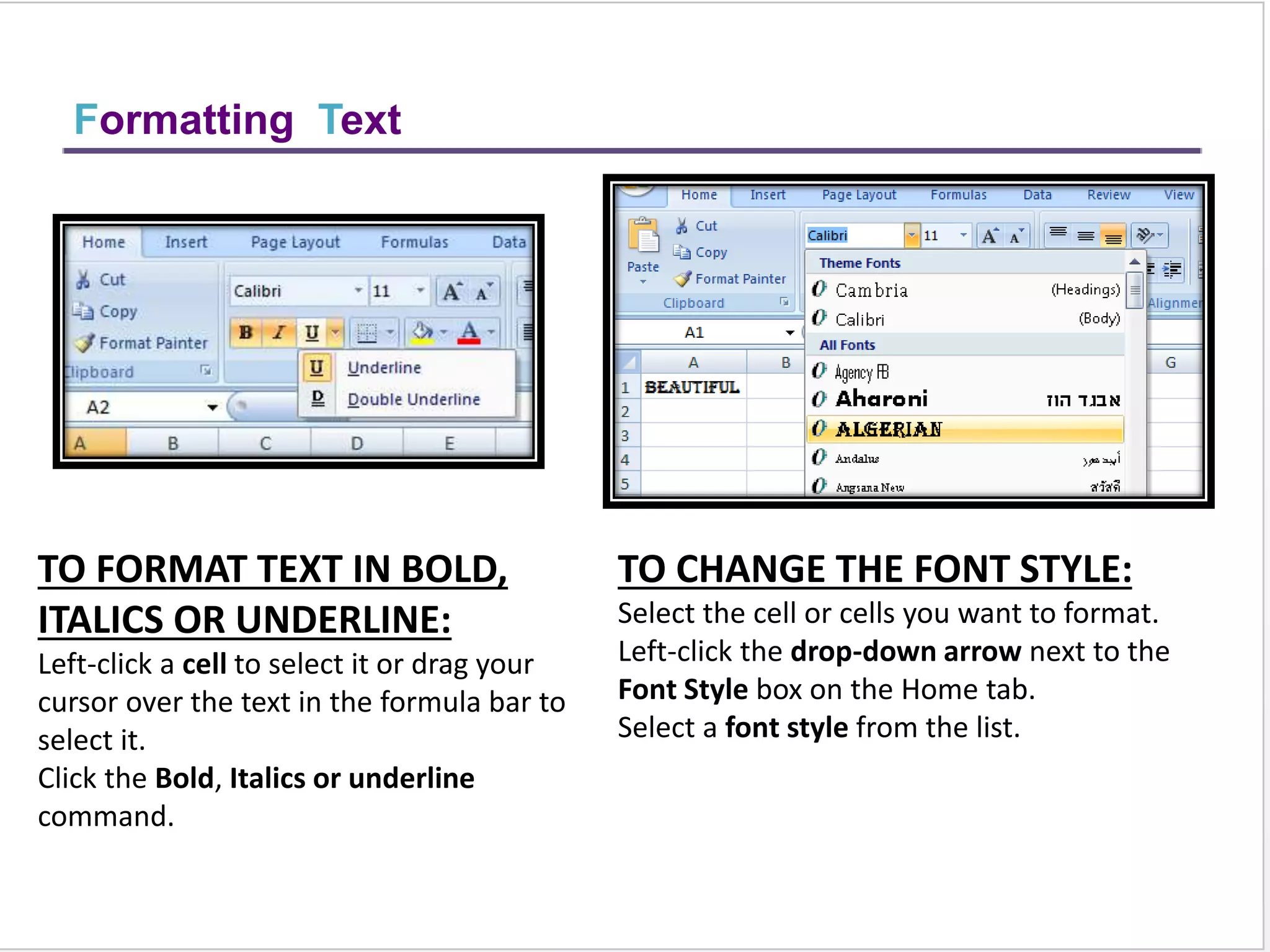
Task: Select column G header in right screenshot
Action: (1171, 363)
